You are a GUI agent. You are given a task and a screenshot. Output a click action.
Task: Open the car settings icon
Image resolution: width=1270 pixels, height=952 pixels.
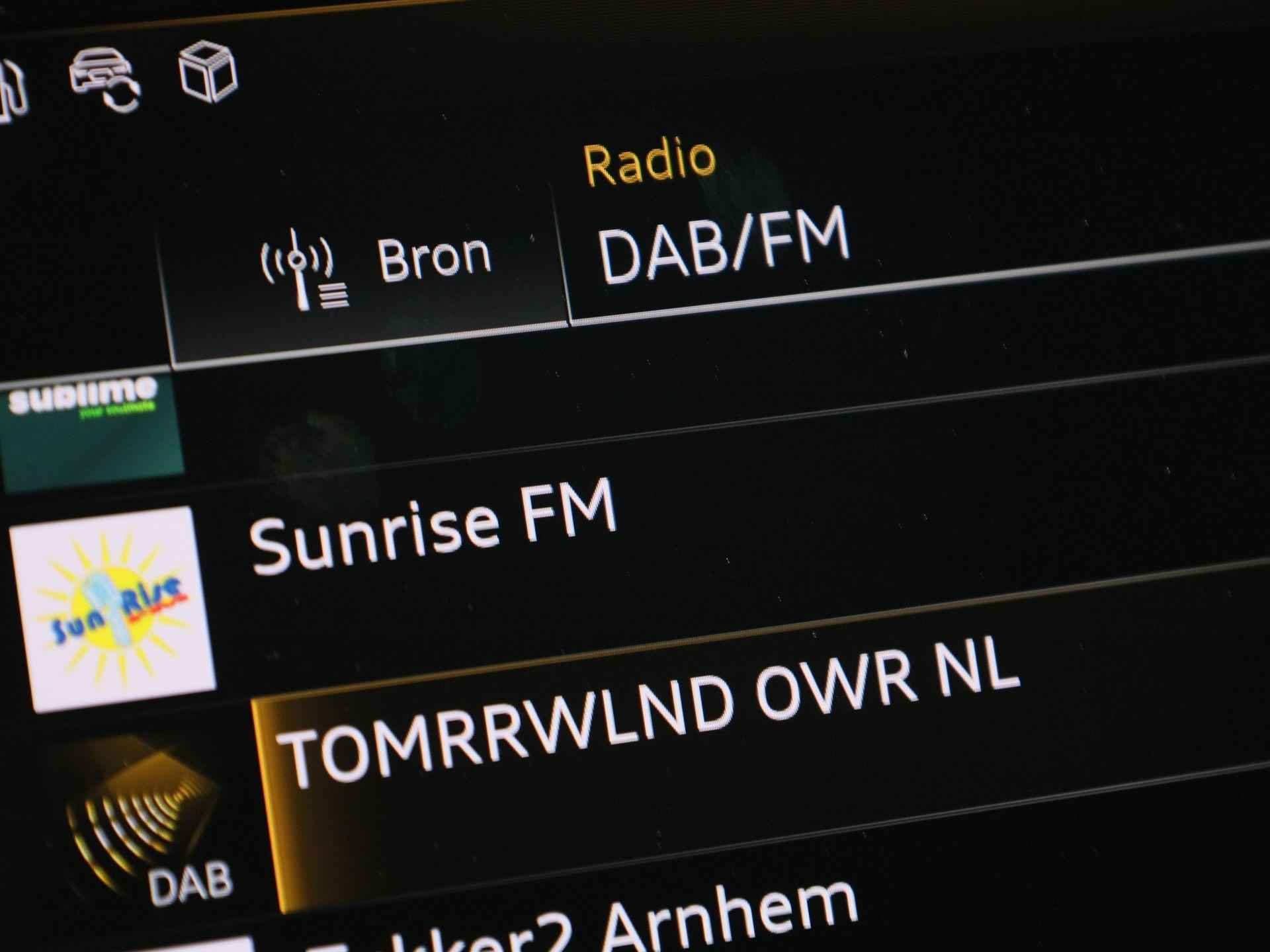[105, 80]
